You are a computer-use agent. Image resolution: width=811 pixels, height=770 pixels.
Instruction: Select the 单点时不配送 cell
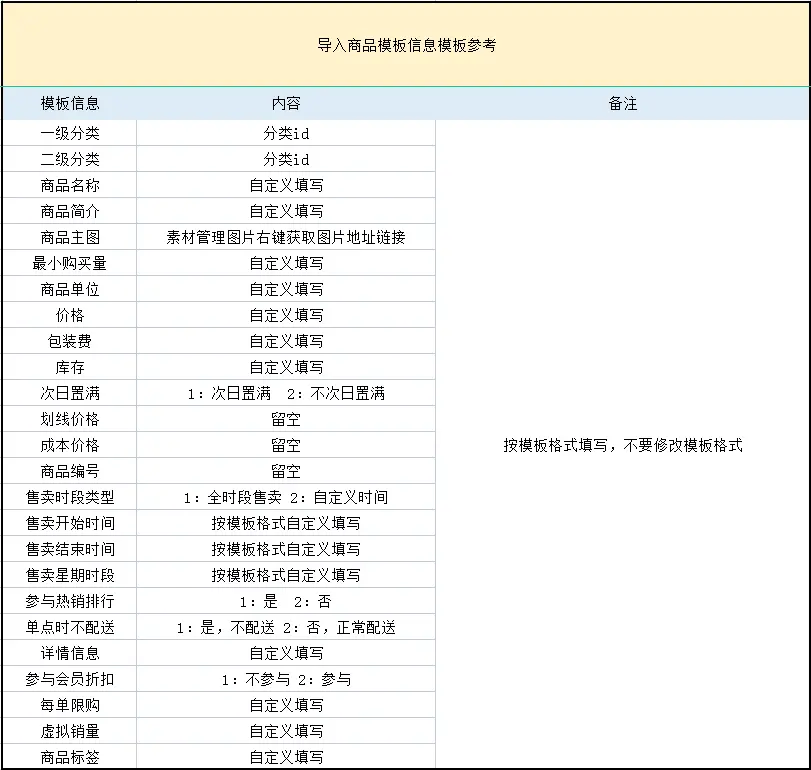[70, 627]
